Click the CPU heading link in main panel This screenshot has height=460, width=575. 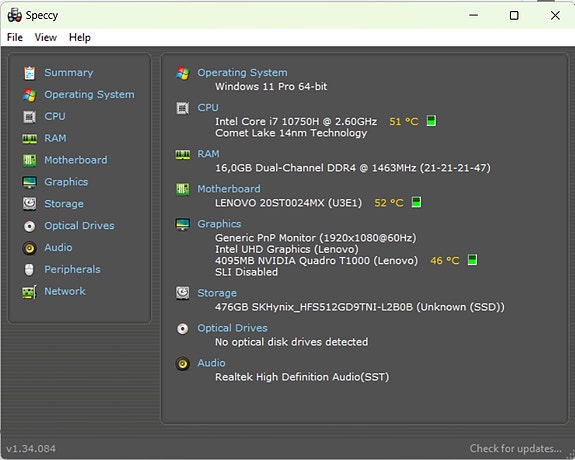(x=208, y=108)
